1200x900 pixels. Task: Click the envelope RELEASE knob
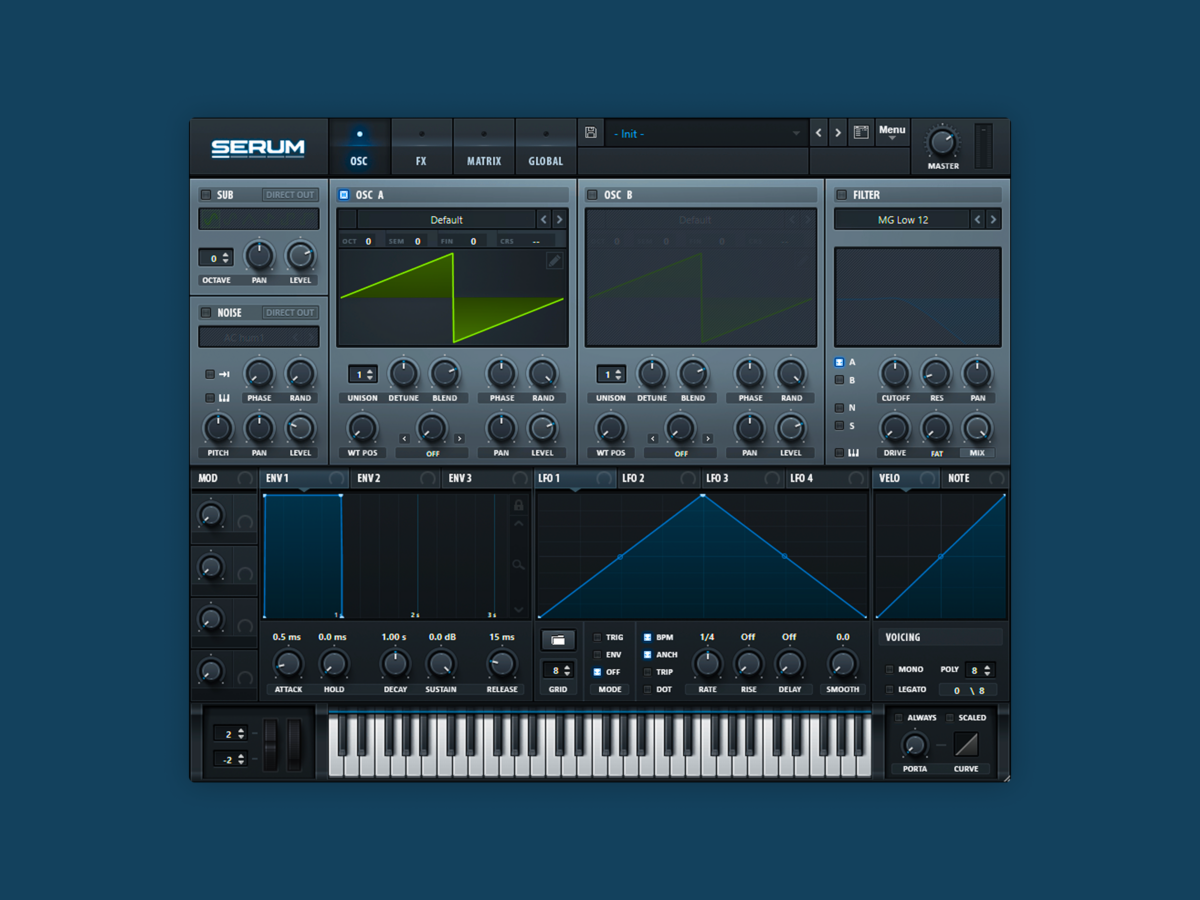(x=502, y=664)
